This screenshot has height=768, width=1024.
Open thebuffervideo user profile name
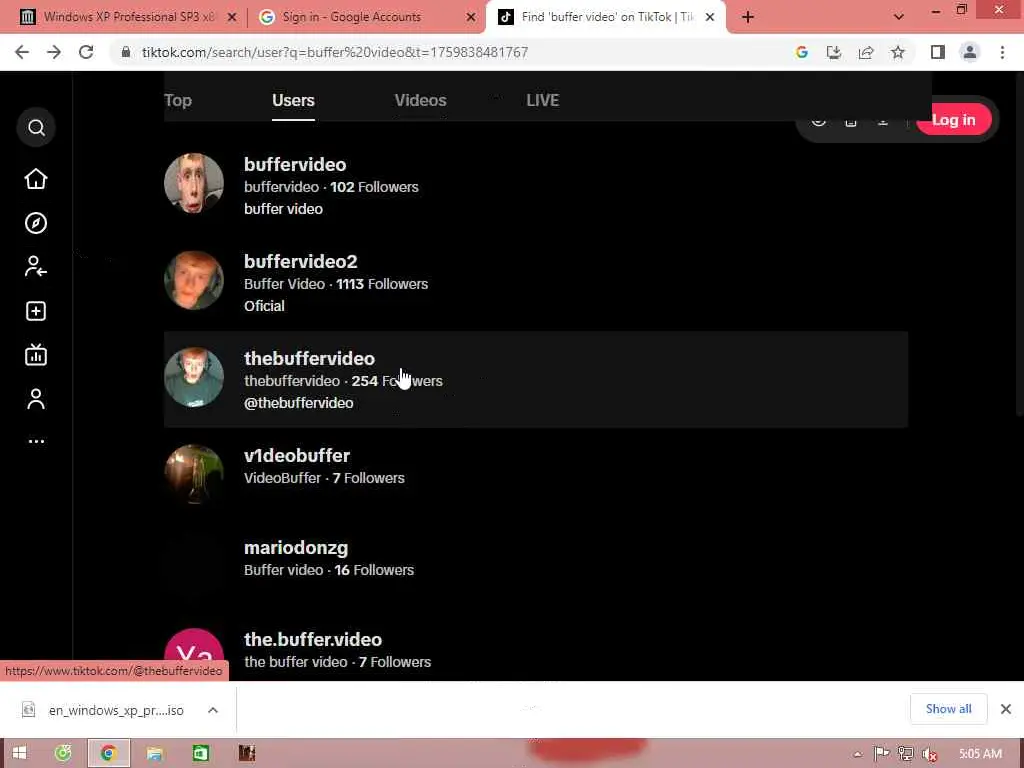coord(309,359)
